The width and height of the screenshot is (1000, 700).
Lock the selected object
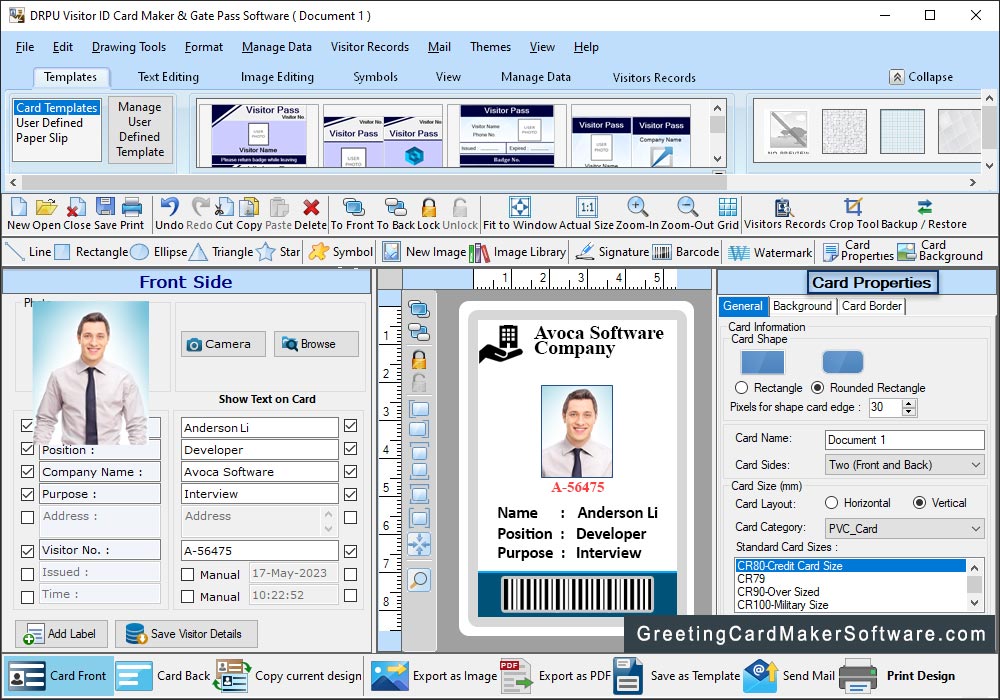tap(429, 207)
